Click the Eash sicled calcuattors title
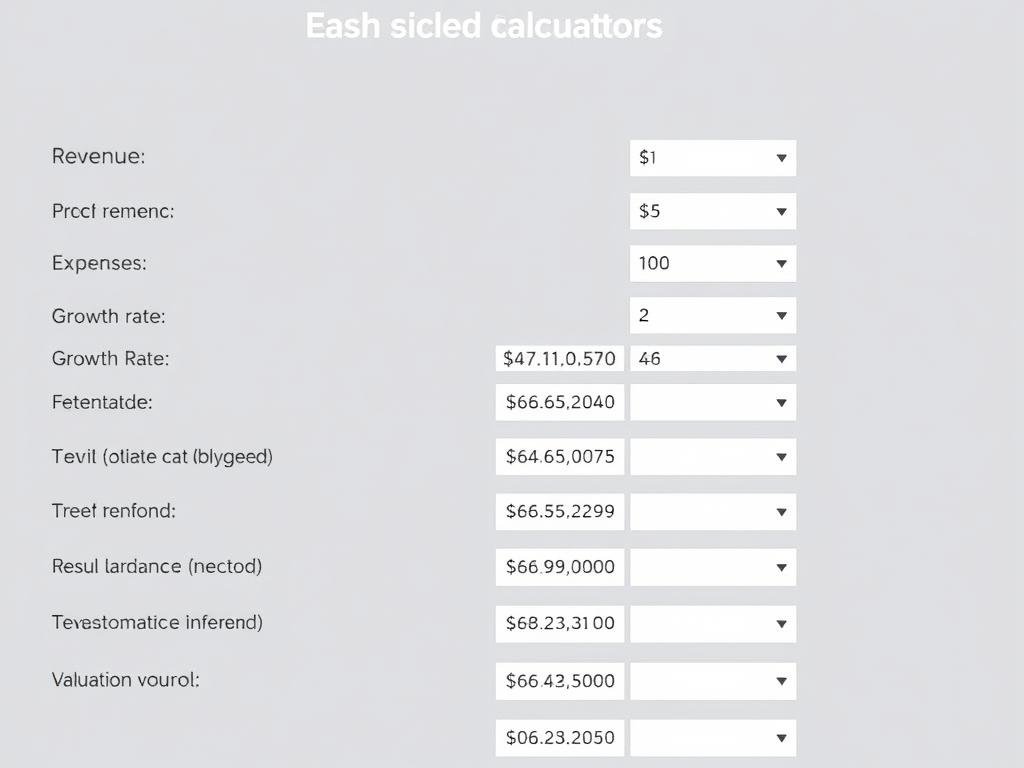Screen dimensions: 1024x768 [484, 25]
